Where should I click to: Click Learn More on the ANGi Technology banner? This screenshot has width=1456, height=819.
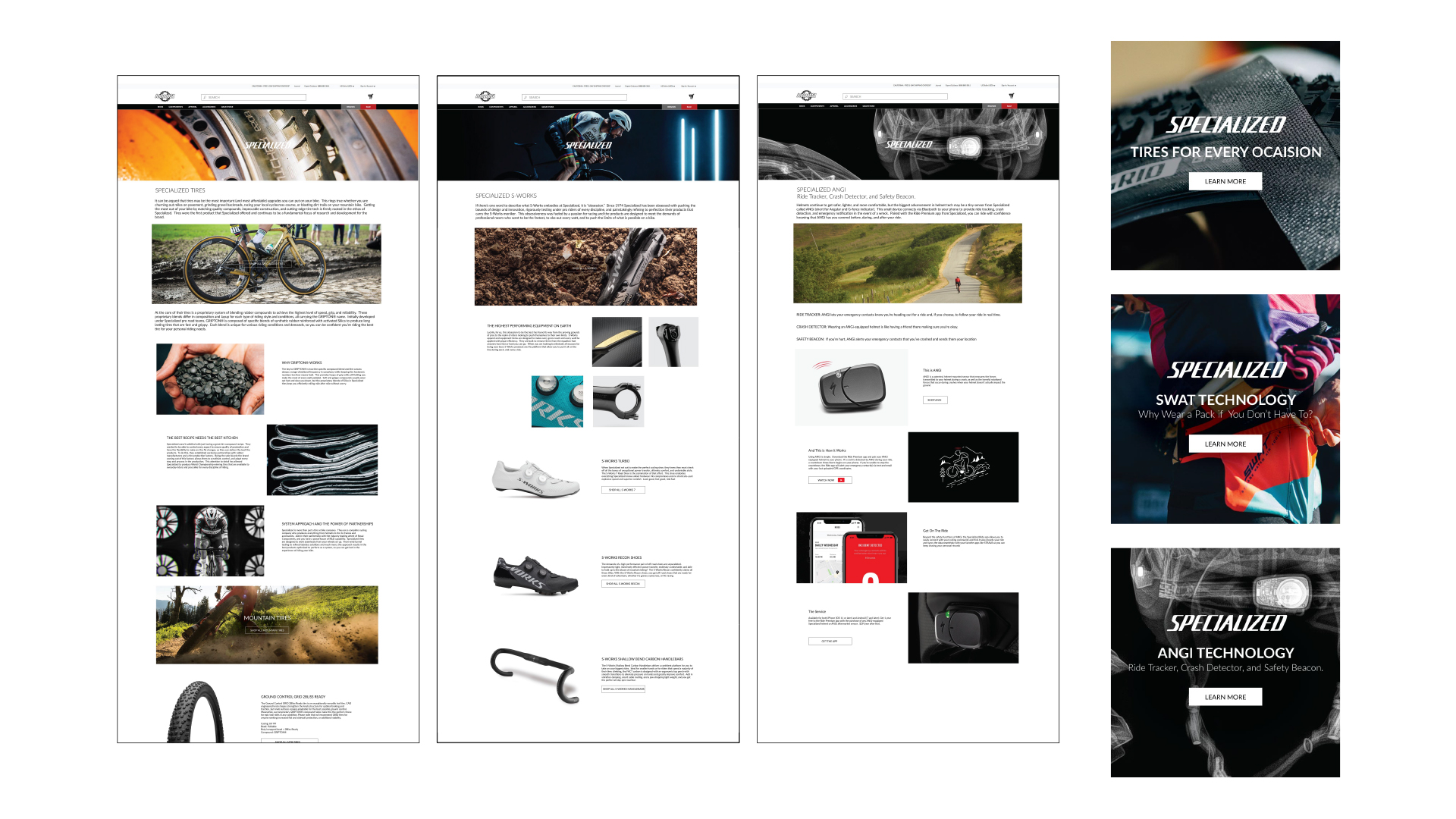1225,697
